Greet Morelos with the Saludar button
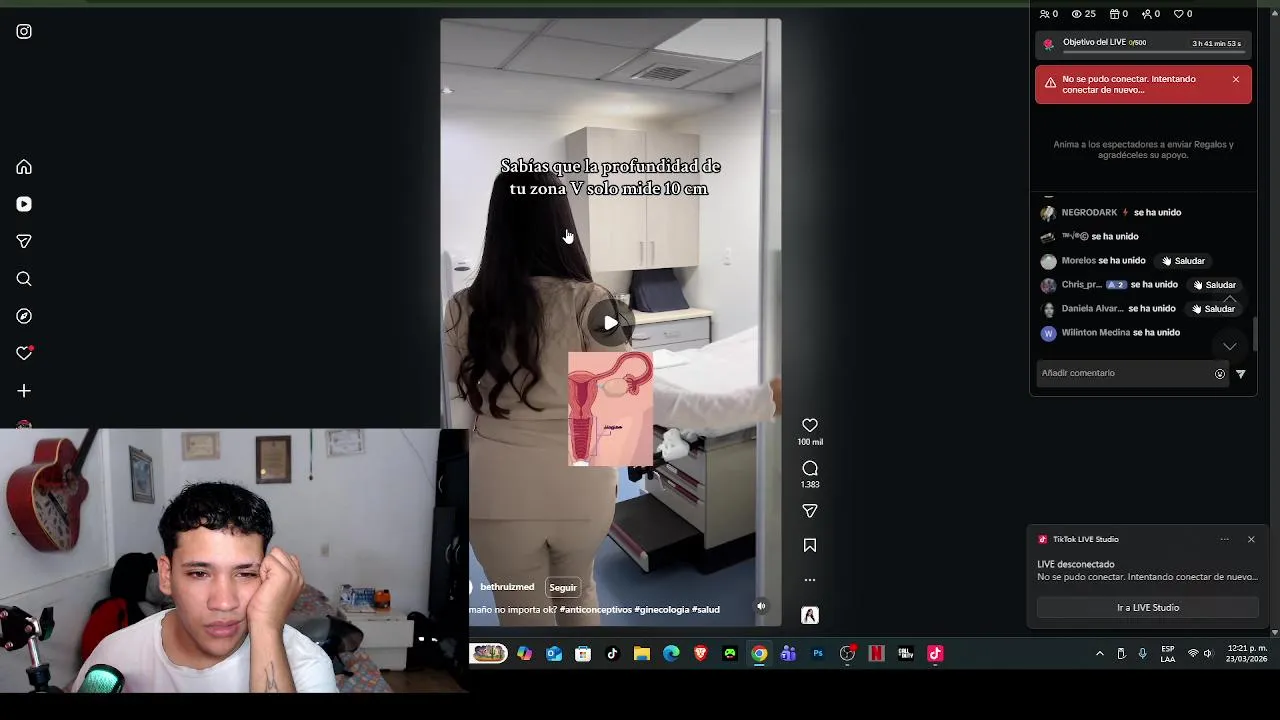The image size is (1280, 720). point(1183,261)
